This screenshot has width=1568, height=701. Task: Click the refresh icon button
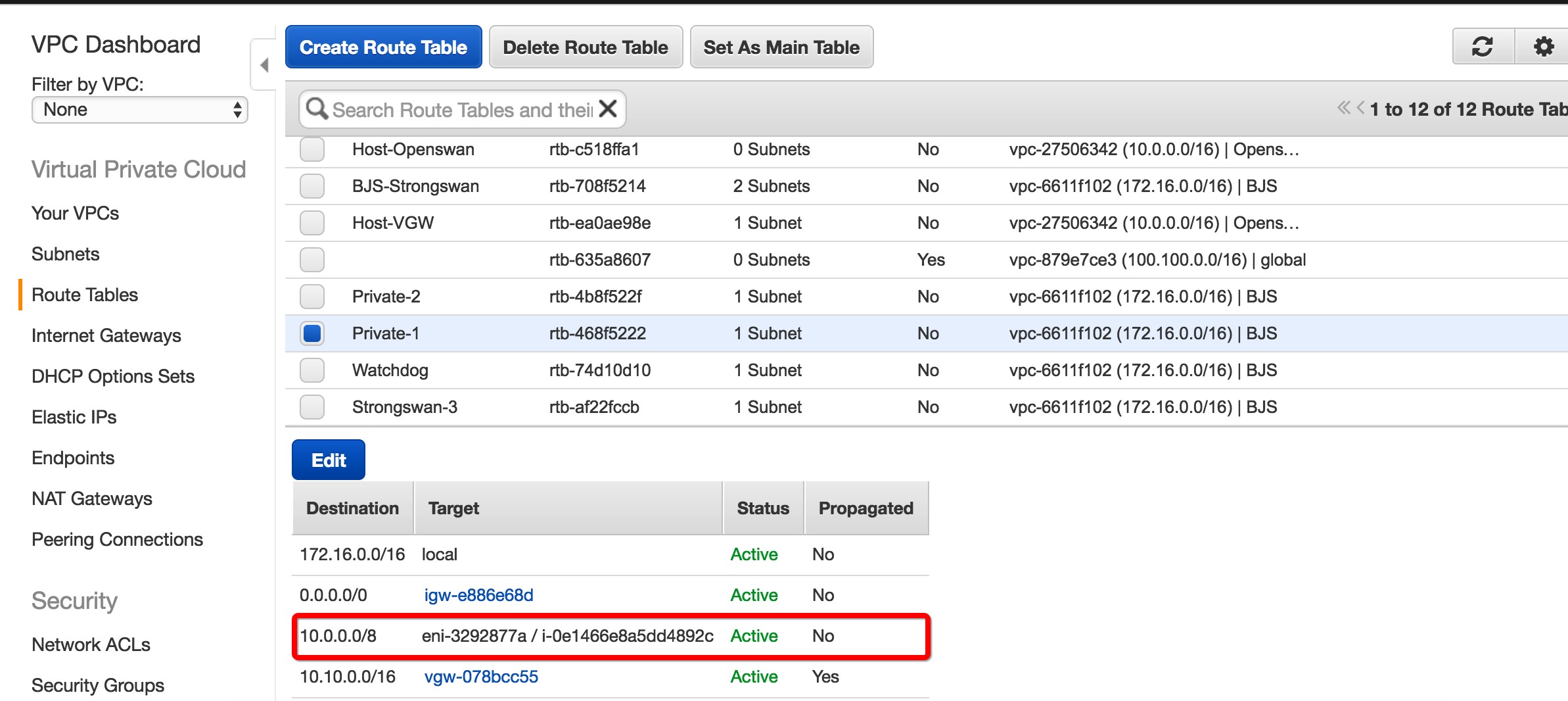[1483, 47]
